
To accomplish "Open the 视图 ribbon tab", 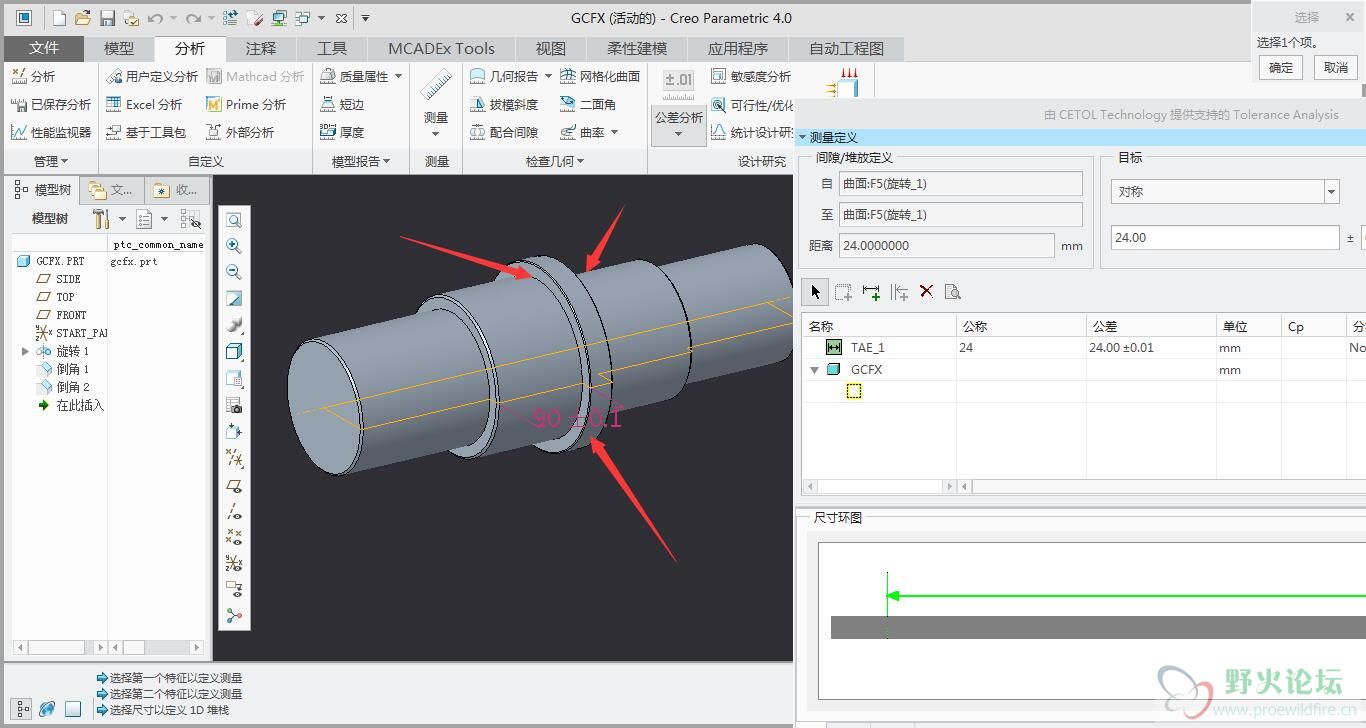I will (550, 48).
